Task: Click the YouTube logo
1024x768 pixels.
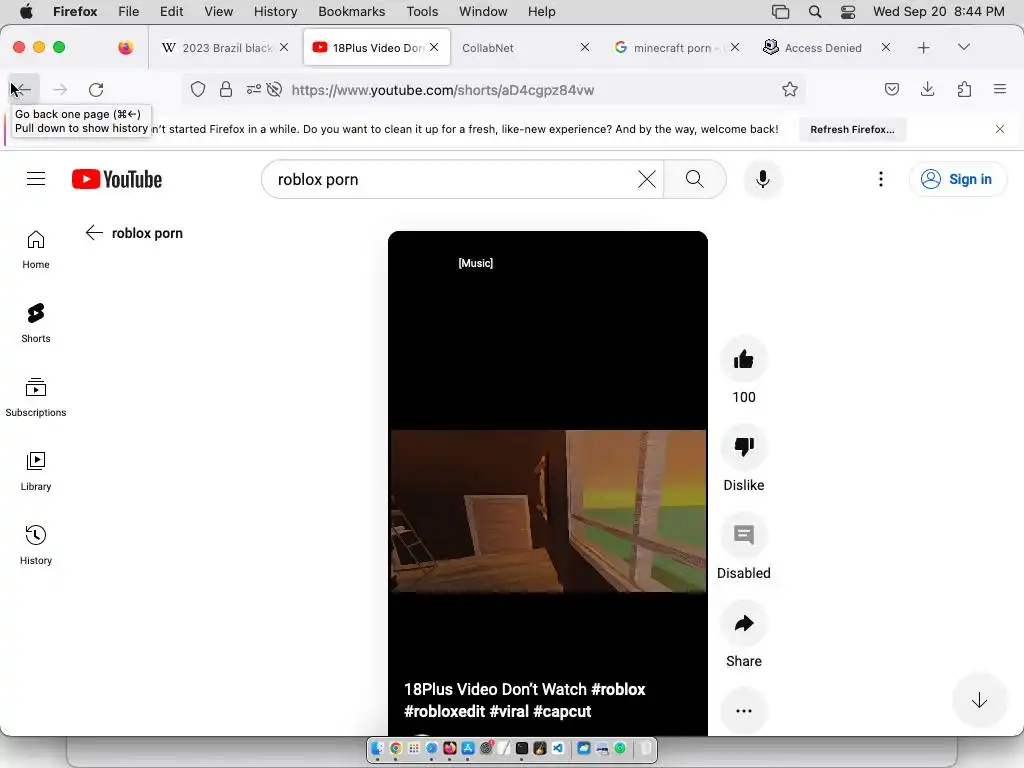Action: coord(117,179)
